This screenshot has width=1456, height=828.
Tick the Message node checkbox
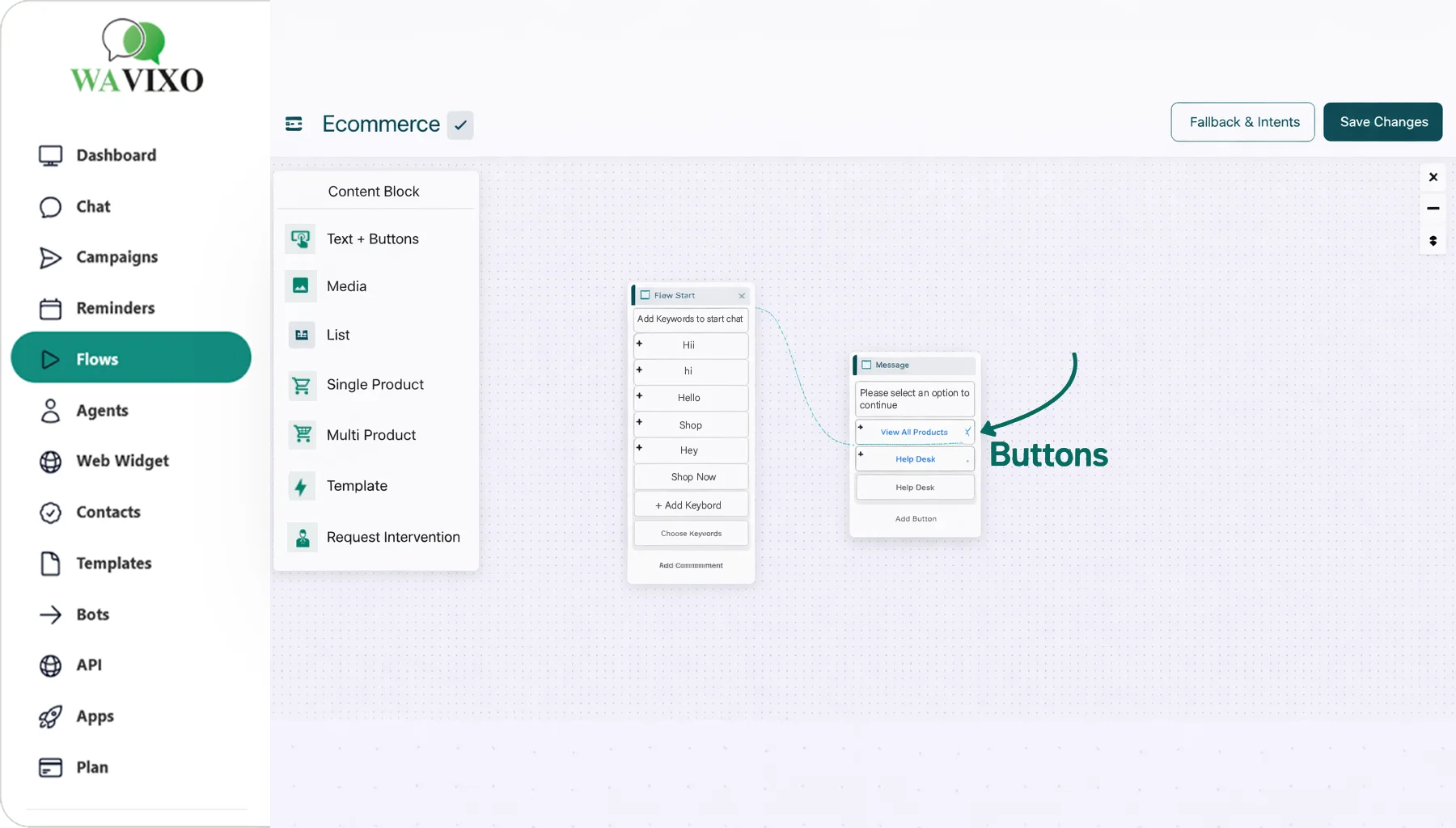pyautogui.click(x=866, y=365)
